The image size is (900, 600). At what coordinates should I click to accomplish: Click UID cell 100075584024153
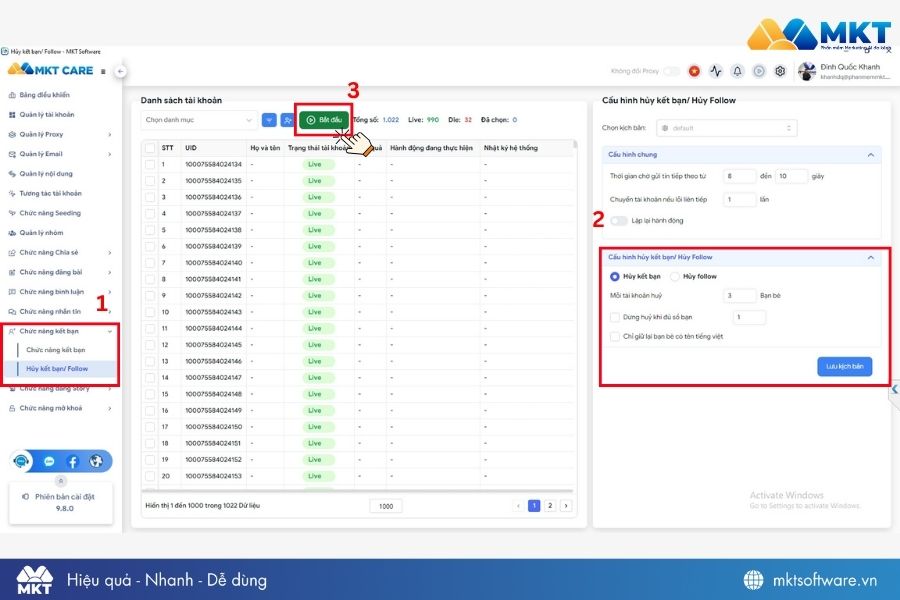214,476
